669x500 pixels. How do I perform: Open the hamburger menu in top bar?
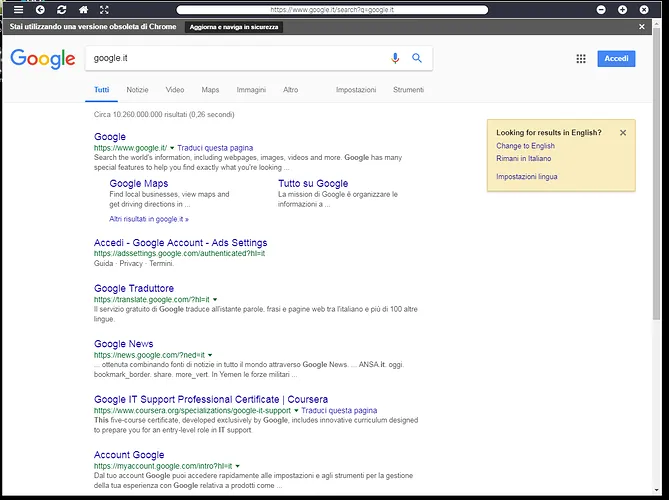point(18,9)
